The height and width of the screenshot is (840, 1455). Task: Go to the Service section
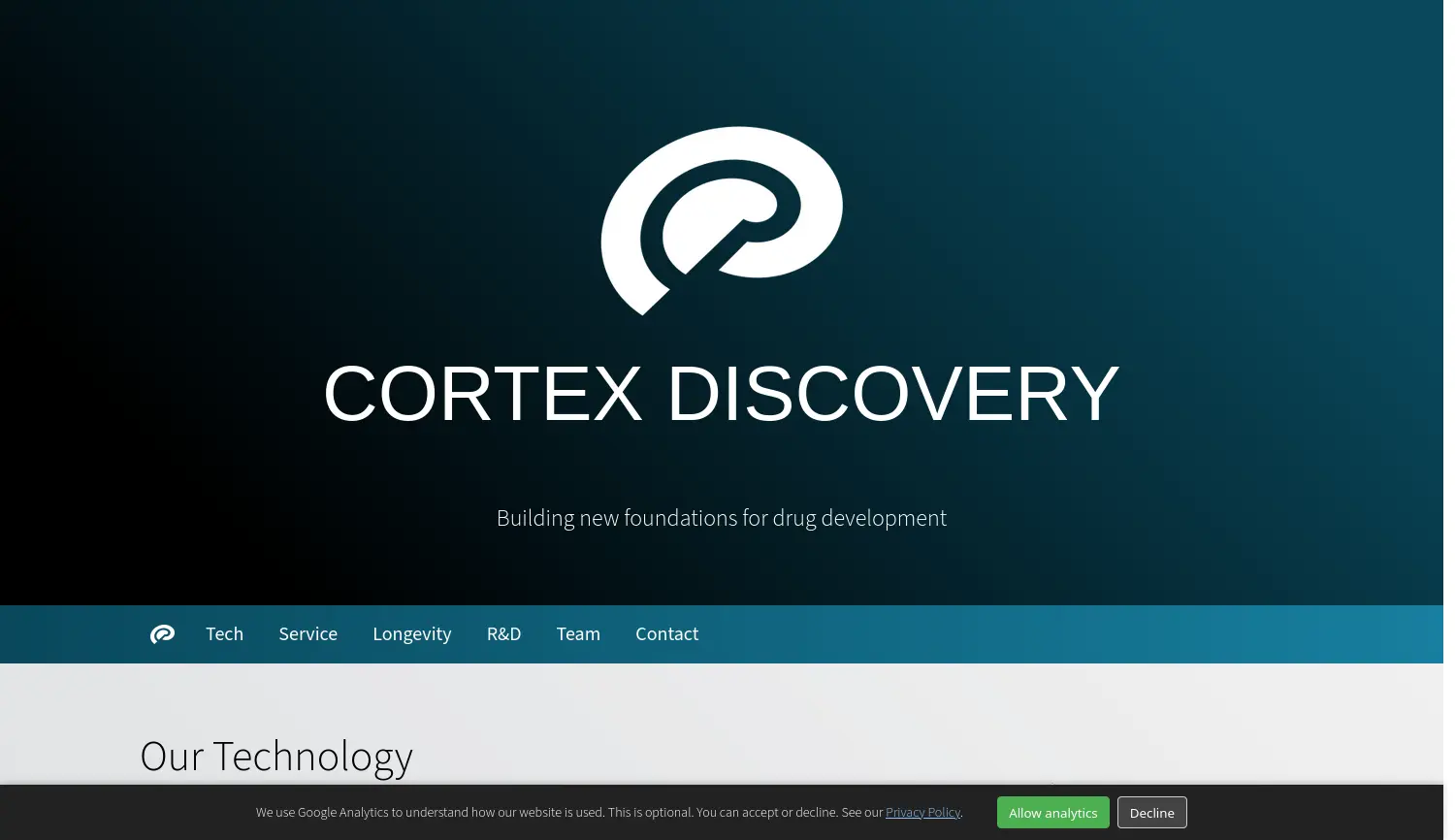tap(308, 634)
